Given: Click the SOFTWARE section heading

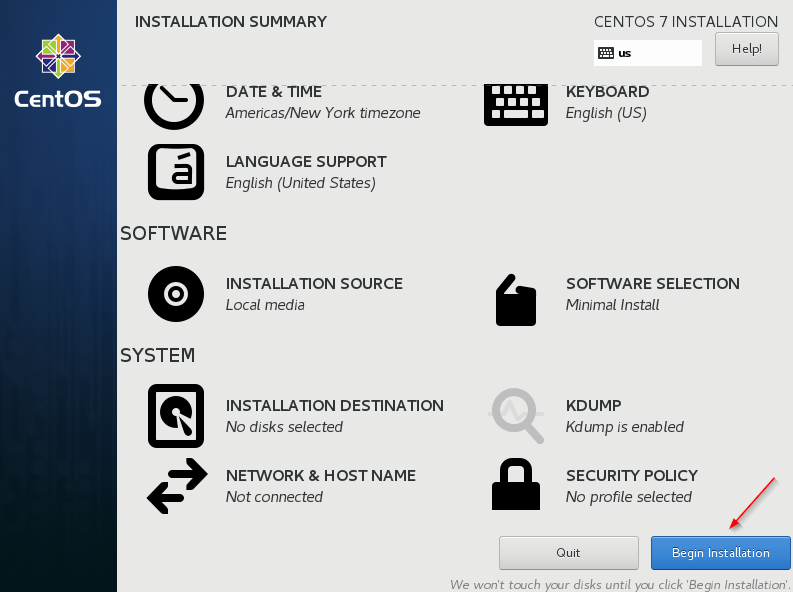Looking at the screenshot, I should [173, 234].
